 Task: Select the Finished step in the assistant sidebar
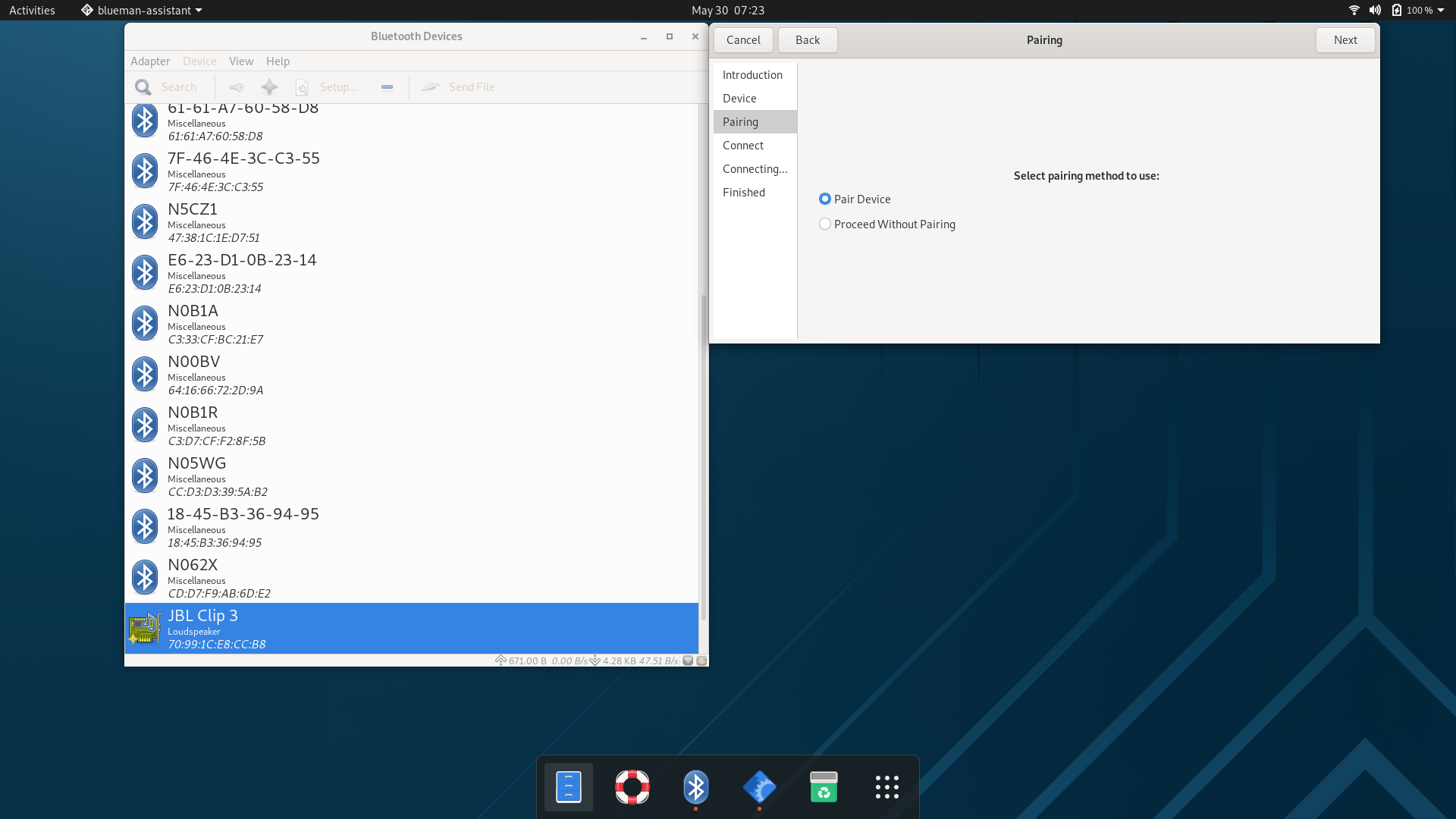tap(755, 193)
